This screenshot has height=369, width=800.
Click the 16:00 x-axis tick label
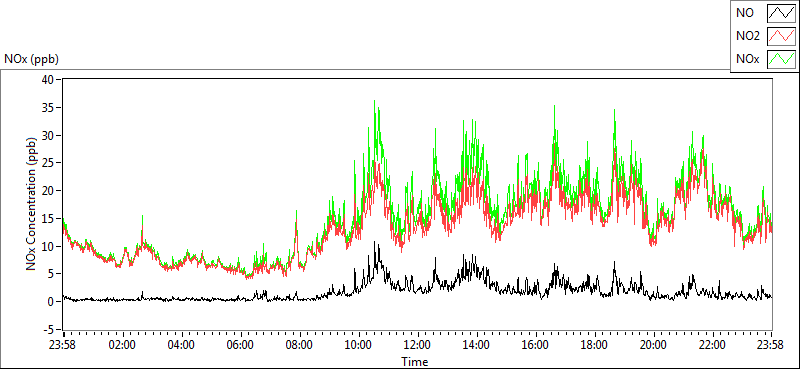click(536, 345)
